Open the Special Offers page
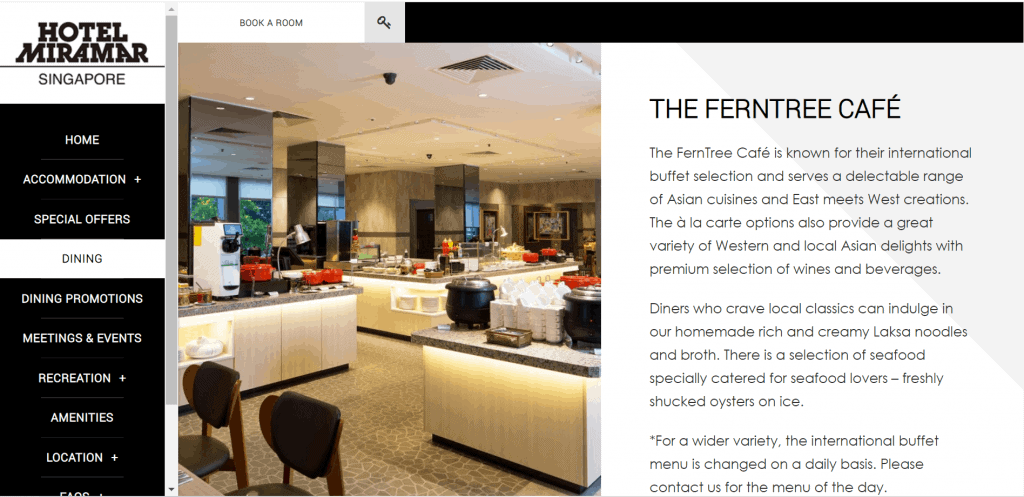Image resolution: width=1024 pixels, height=497 pixels. click(x=82, y=219)
